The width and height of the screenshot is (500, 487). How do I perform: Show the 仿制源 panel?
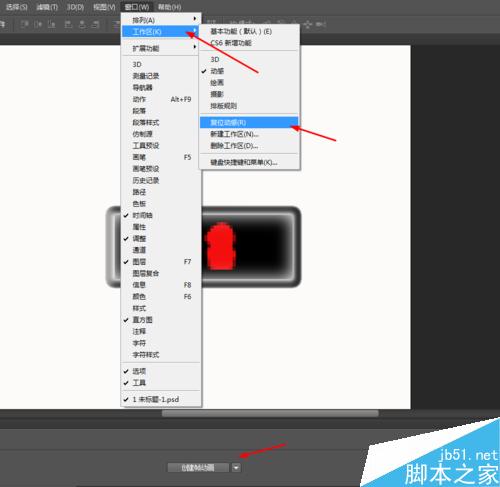coord(161,134)
